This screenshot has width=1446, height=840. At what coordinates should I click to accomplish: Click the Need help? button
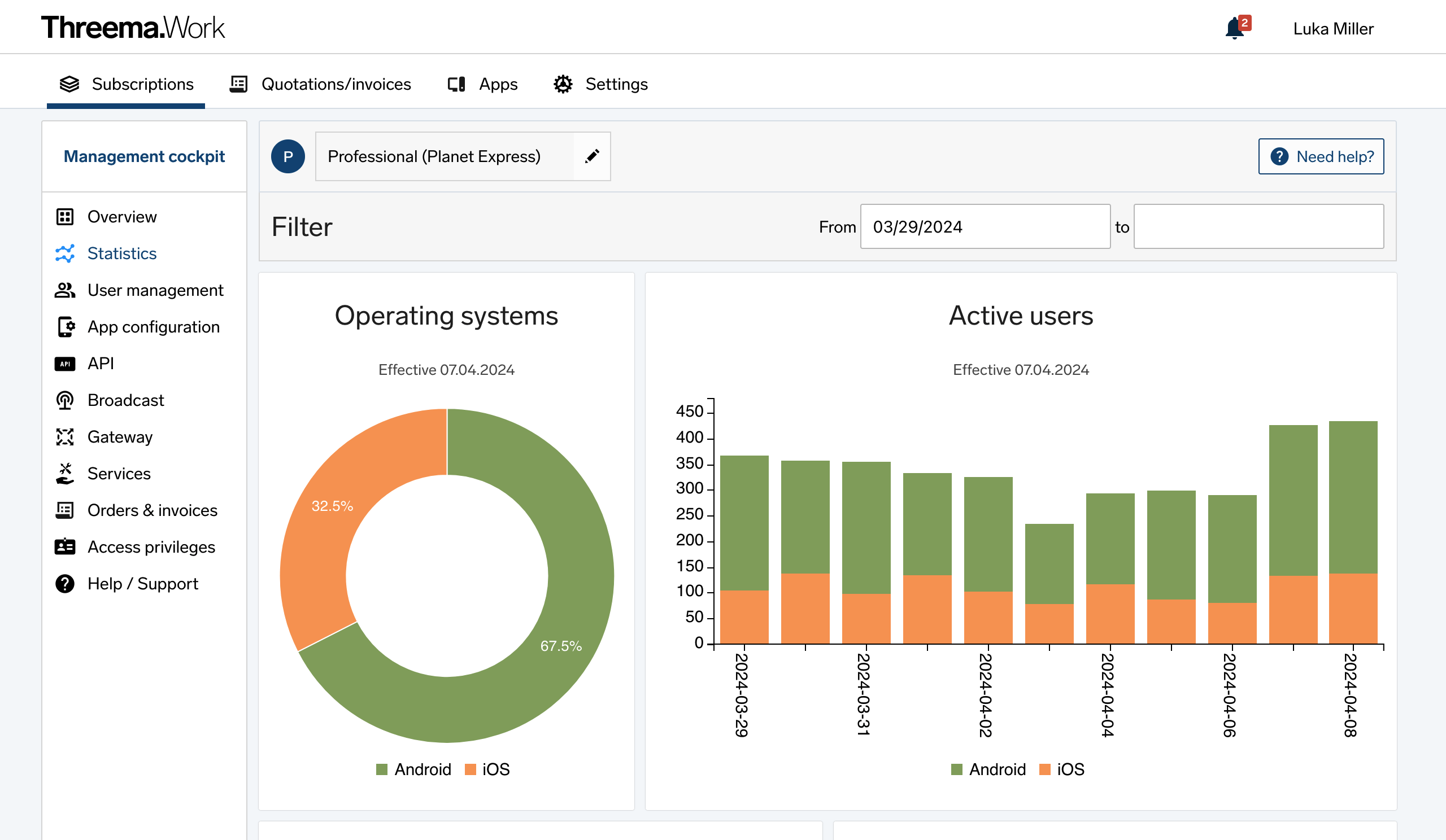1322,156
